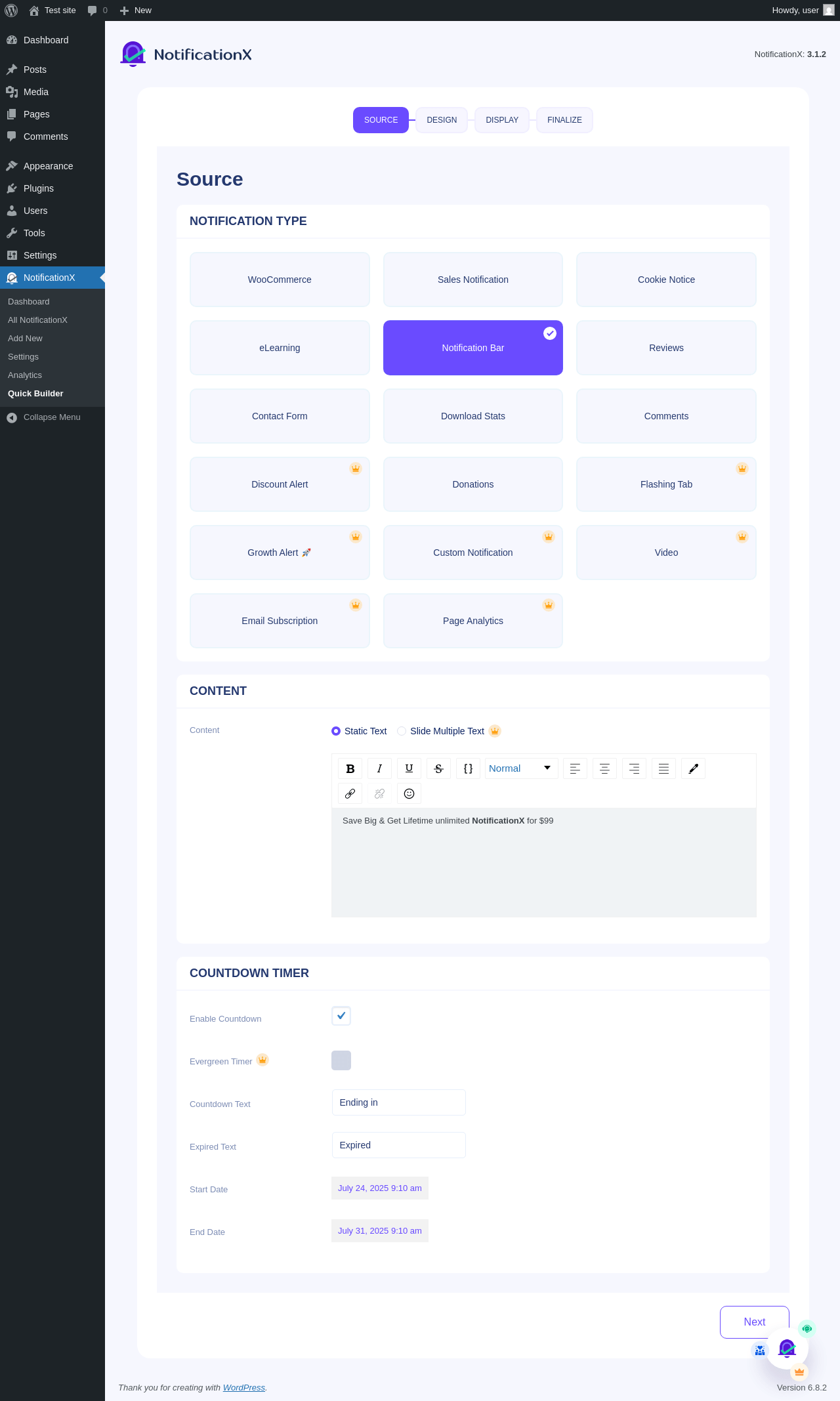Click the crown badge on Video card

[x=742, y=537]
